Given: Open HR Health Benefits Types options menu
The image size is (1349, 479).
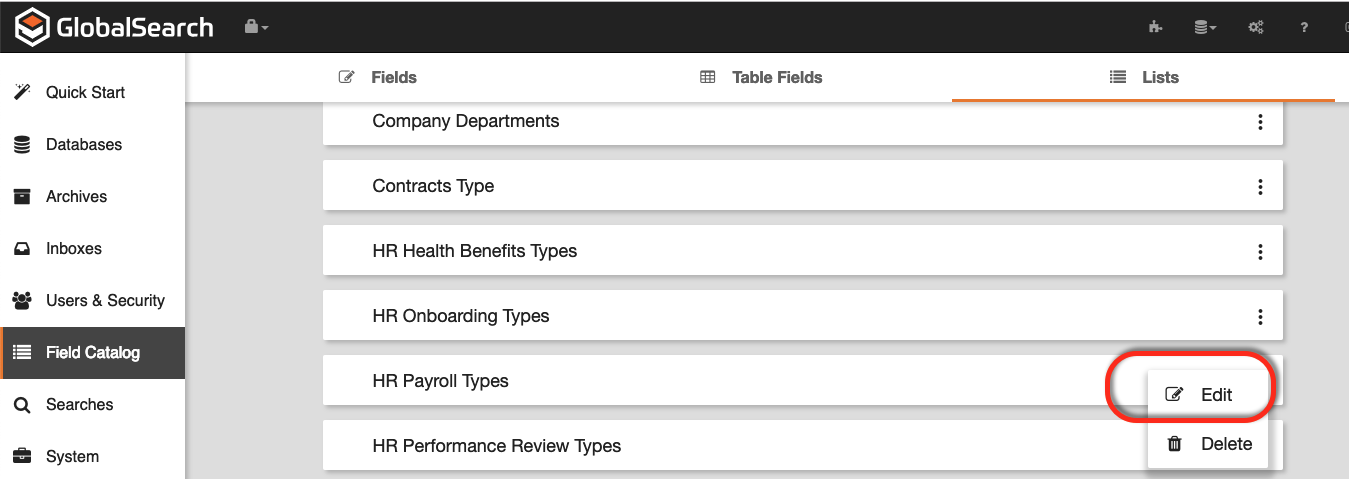Looking at the screenshot, I should 1260,252.
